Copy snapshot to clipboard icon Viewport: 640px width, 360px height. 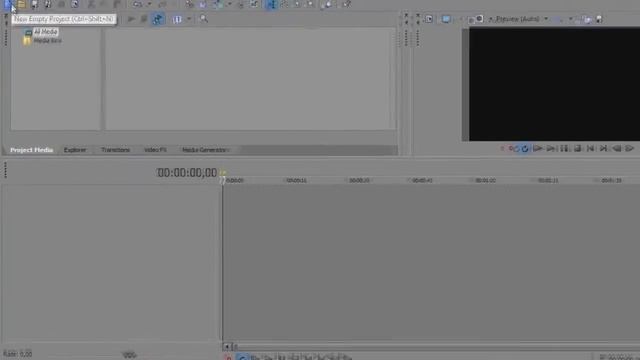tap(588, 19)
